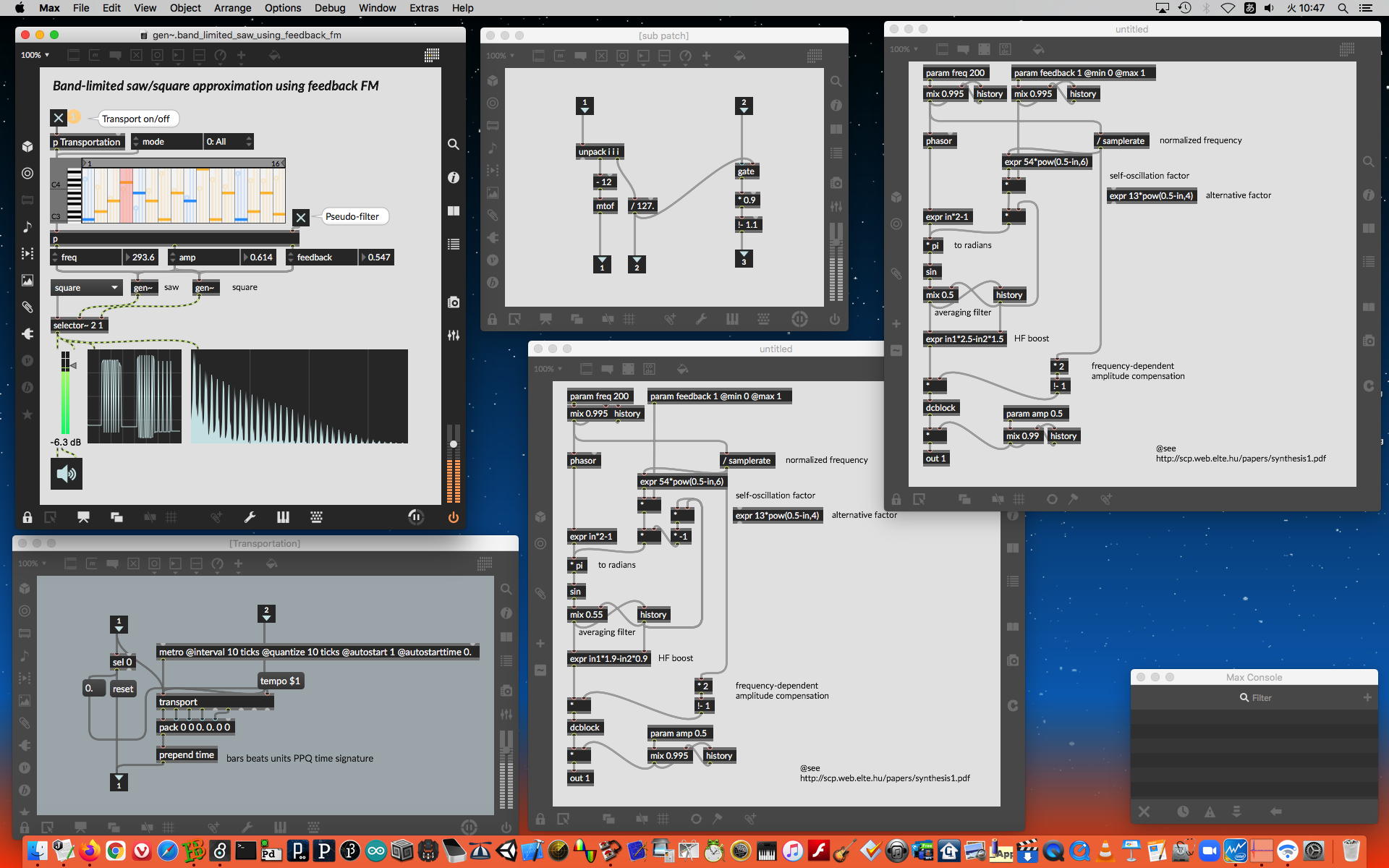The height and width of the screenshot is (868, 1389).
Task: Click the reset message box
Action: 122,689
